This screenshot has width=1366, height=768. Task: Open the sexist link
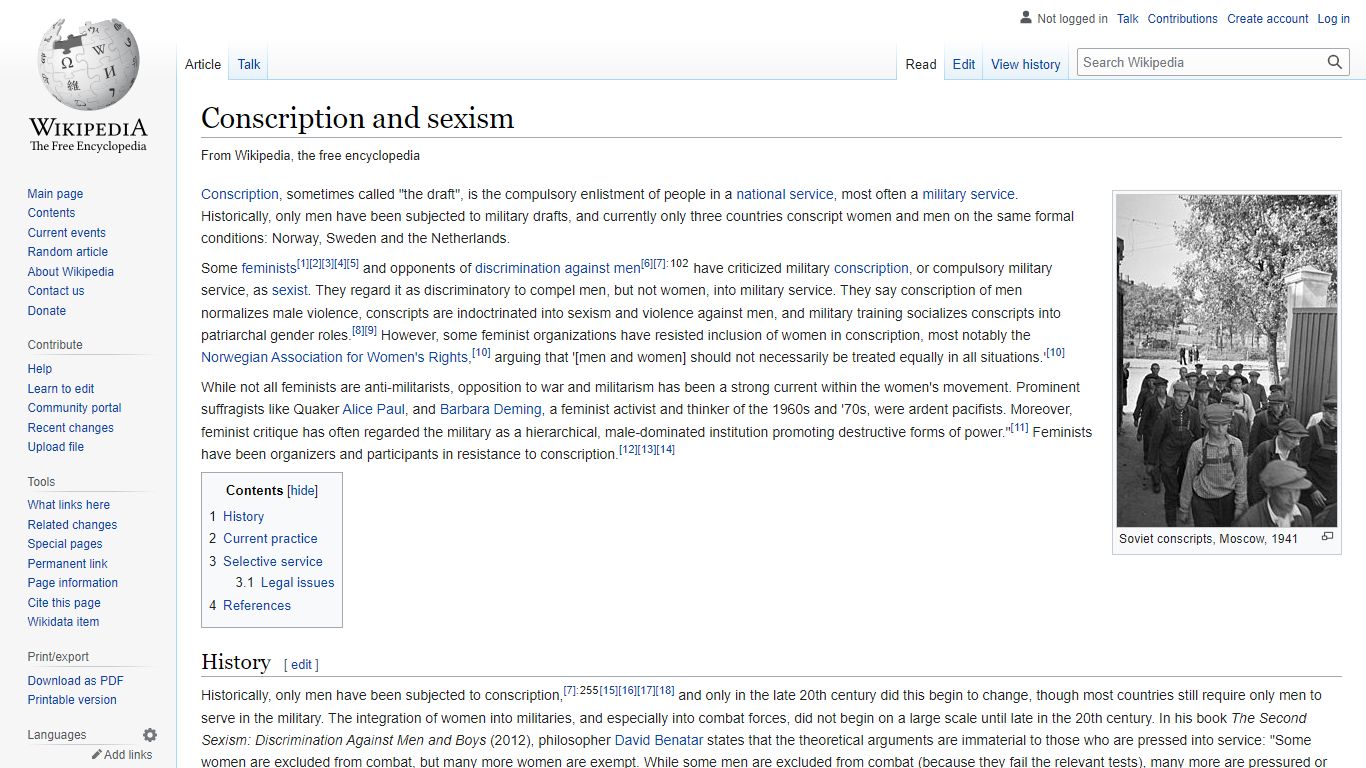tap(290, 290)
